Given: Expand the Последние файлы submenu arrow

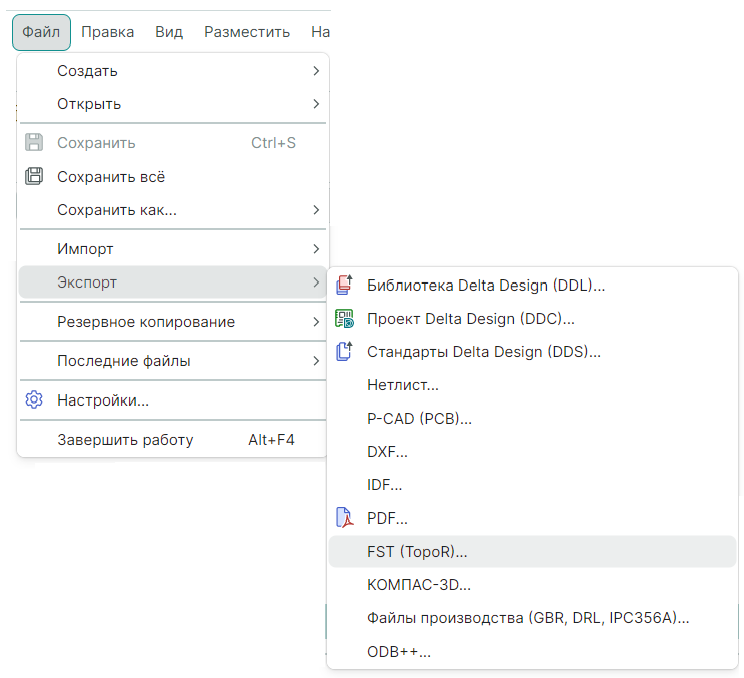Looking at the screenshot, I should click(x=316, y=361).
